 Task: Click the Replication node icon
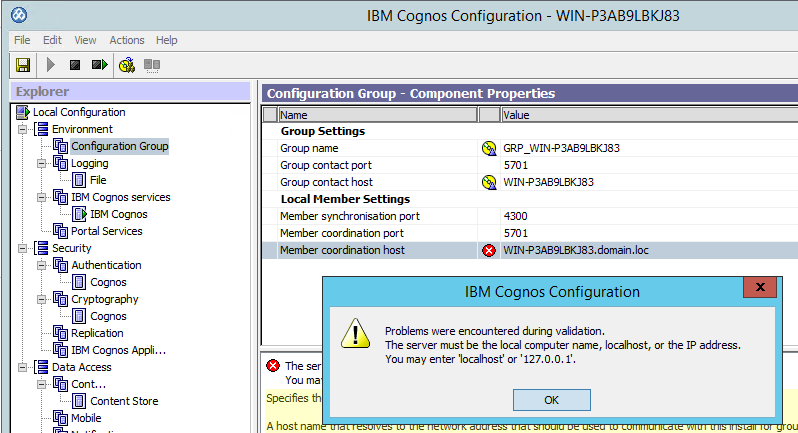(61, 333)
